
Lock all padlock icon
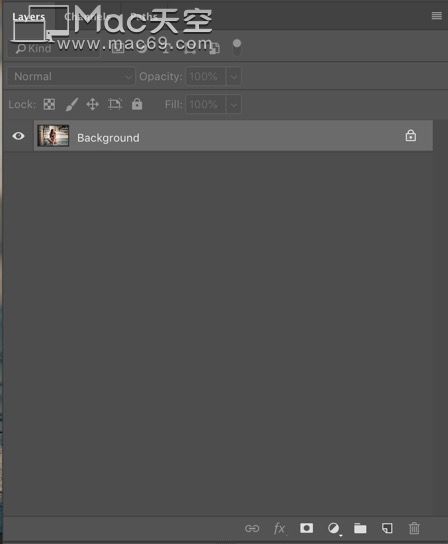[137, 104]
